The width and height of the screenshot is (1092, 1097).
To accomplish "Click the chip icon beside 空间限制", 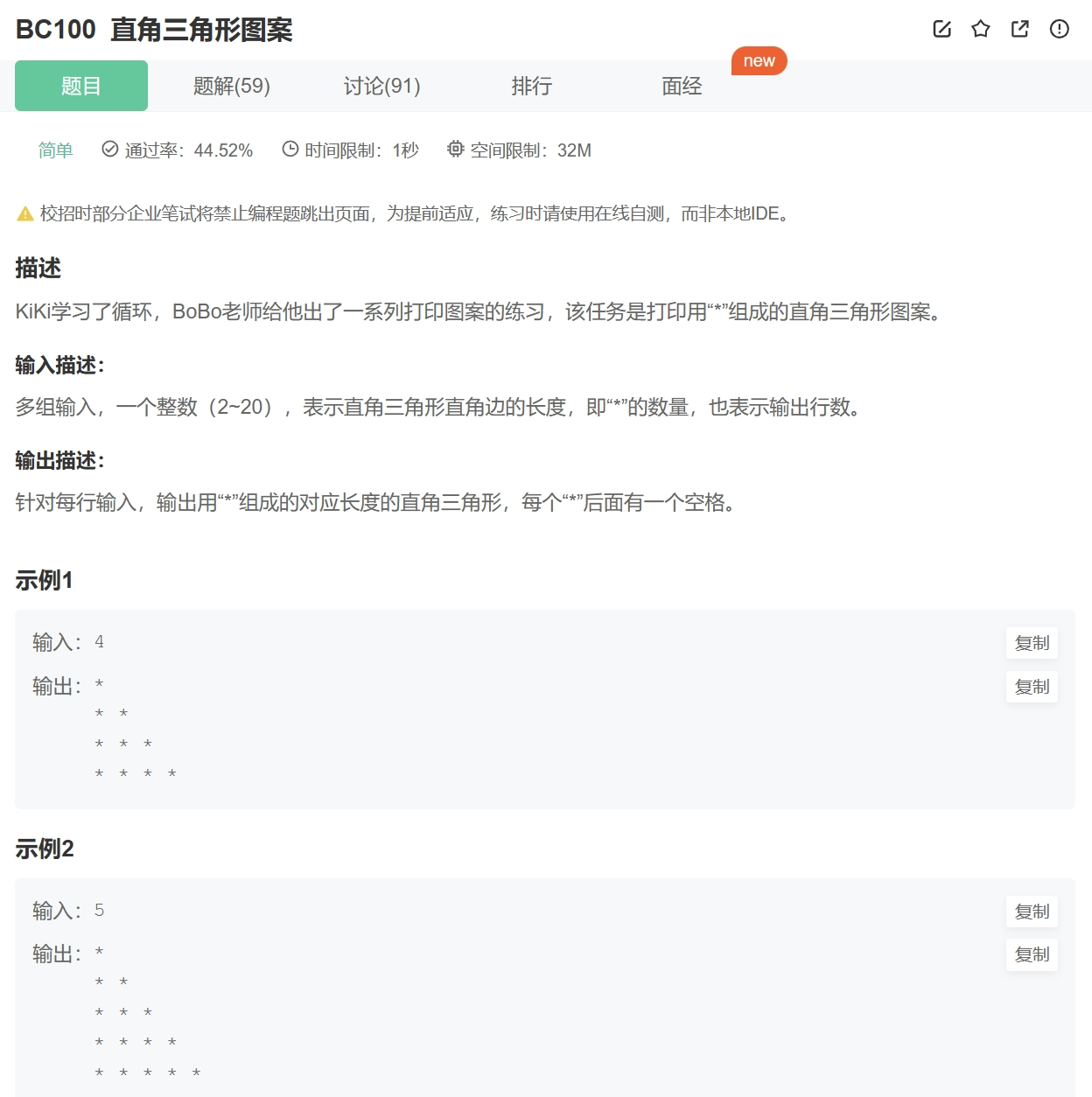I will (x=455, y=150).
